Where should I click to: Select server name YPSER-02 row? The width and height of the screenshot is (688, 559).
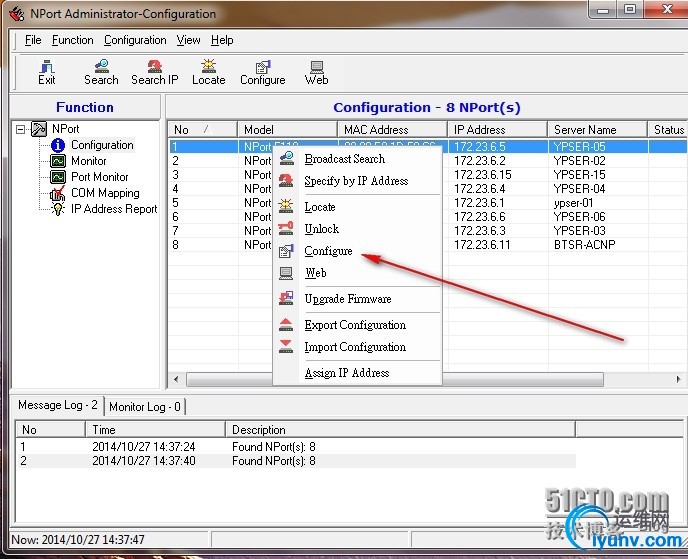coord(579,161)
